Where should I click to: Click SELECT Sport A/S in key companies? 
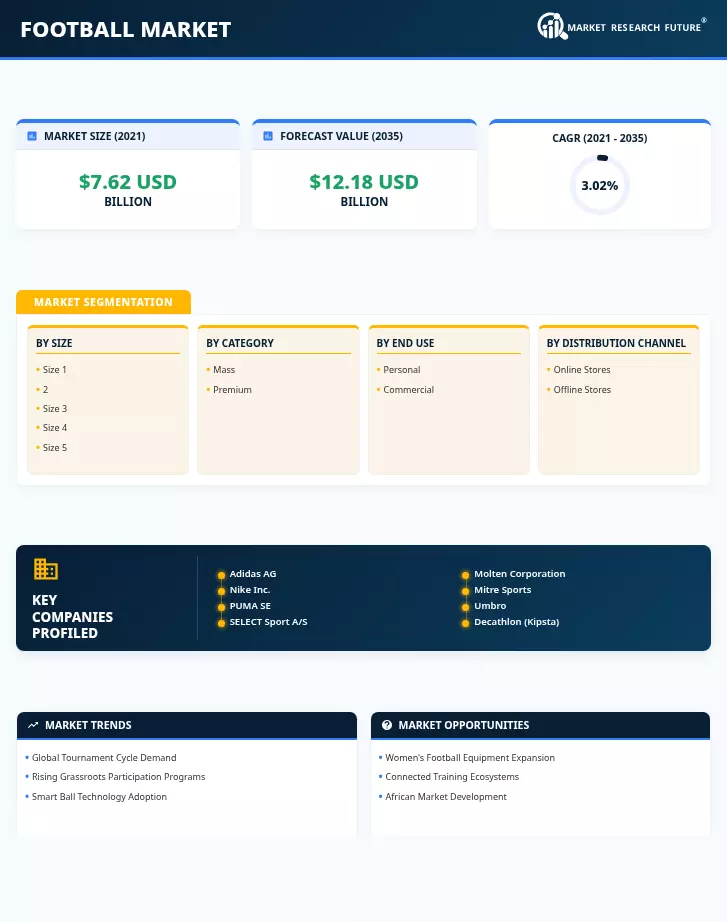[x=268, y=622]
